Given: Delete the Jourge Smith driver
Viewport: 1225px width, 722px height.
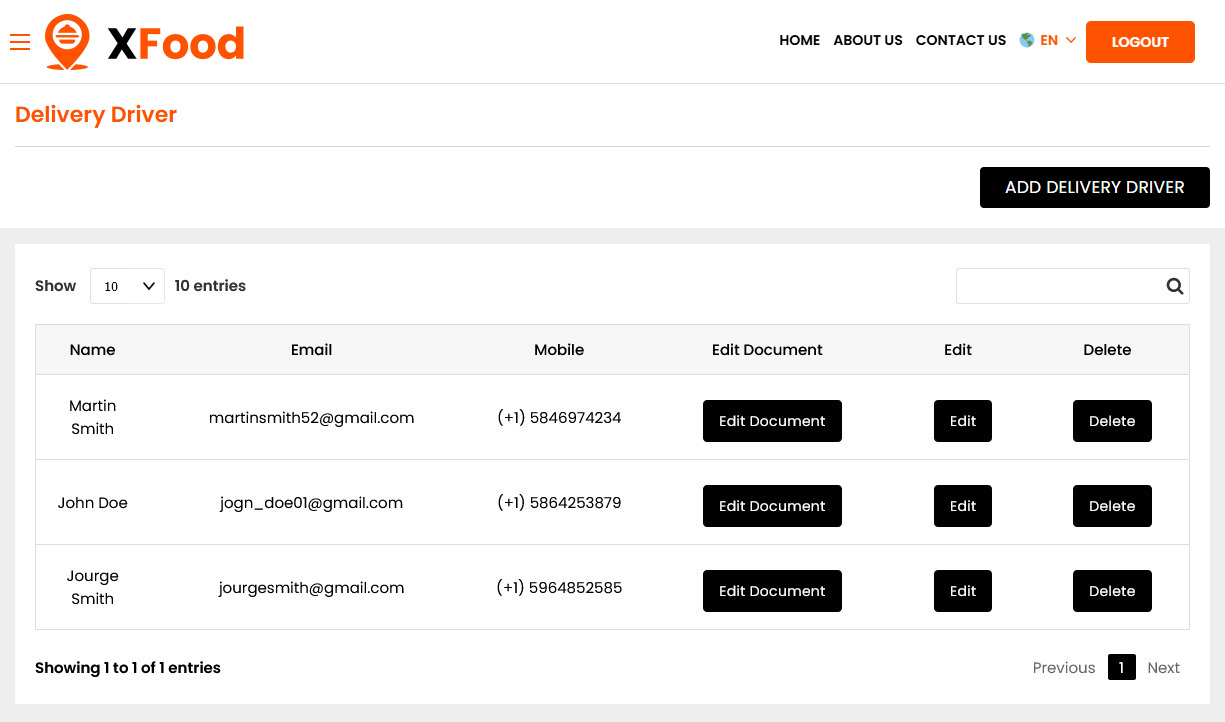Looking at the screenshot, I should pos(1111,591).
